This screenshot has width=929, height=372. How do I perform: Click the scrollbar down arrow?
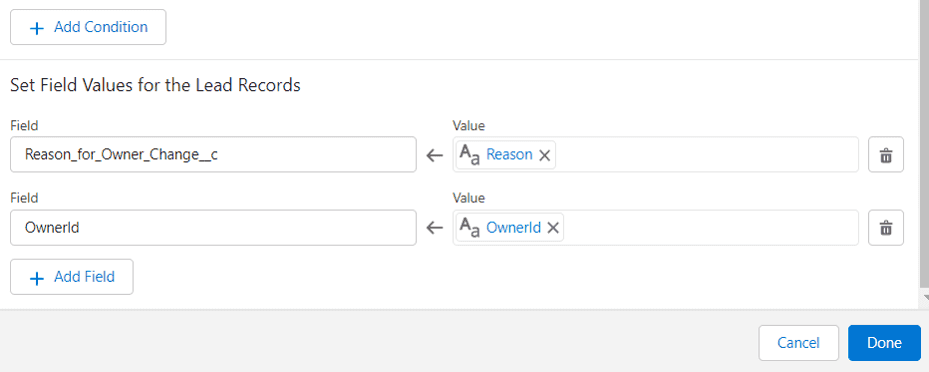tap(924, 297)
